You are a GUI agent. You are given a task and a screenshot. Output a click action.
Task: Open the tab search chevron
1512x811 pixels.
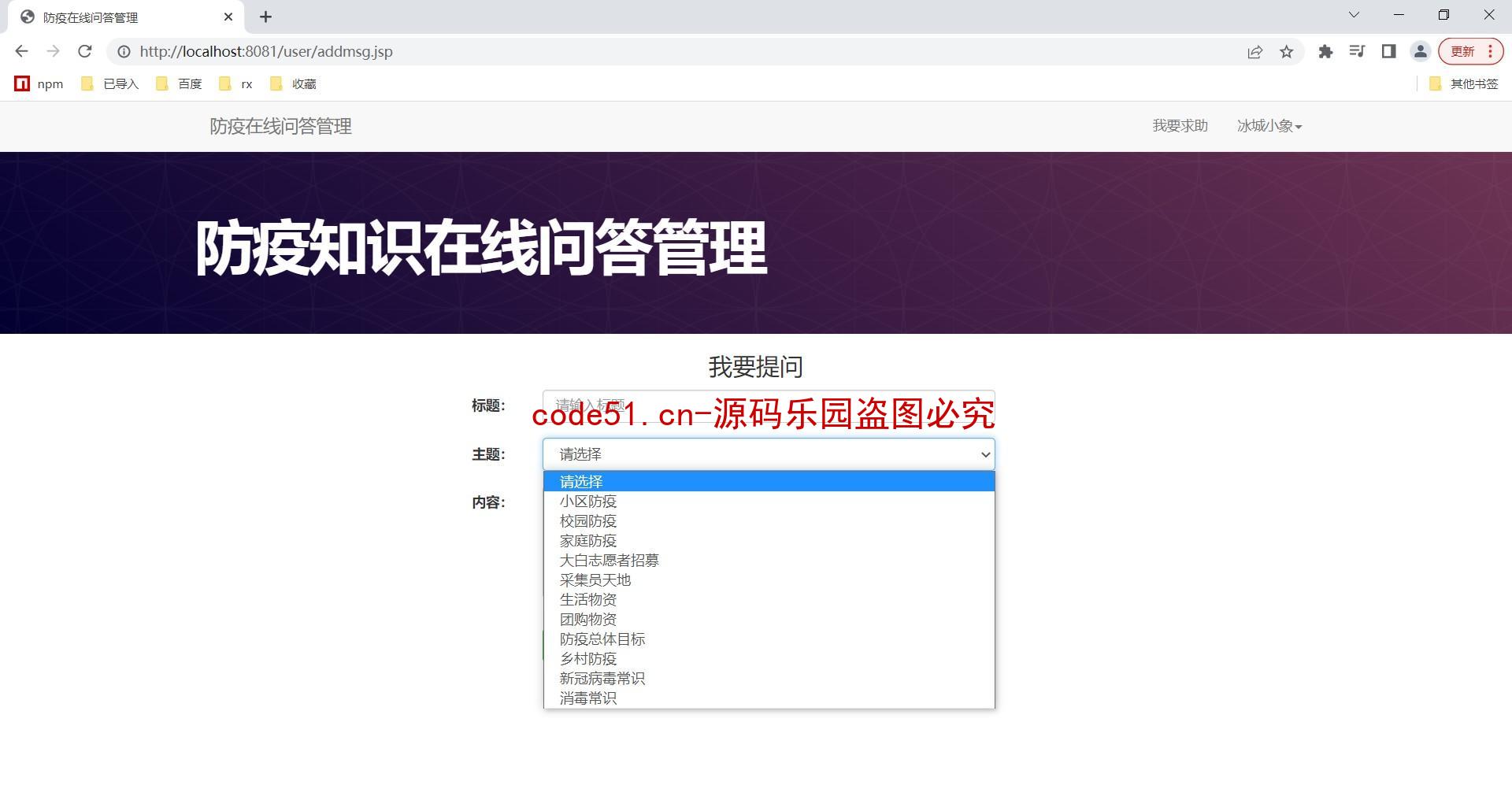tap(1354, 15)
